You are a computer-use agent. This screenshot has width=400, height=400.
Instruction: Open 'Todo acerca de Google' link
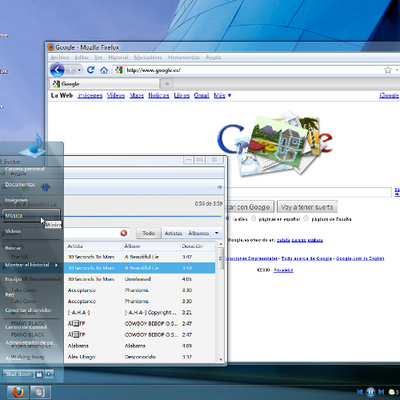(307, 258)
